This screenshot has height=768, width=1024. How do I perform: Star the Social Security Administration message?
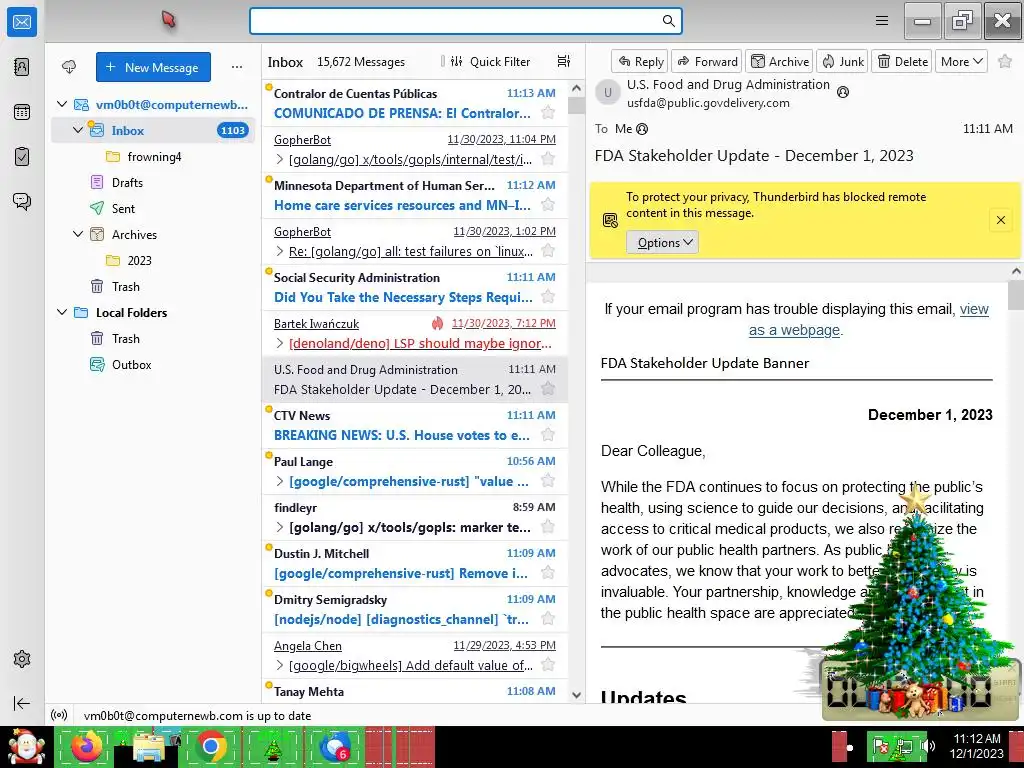(x=549, y=297)
